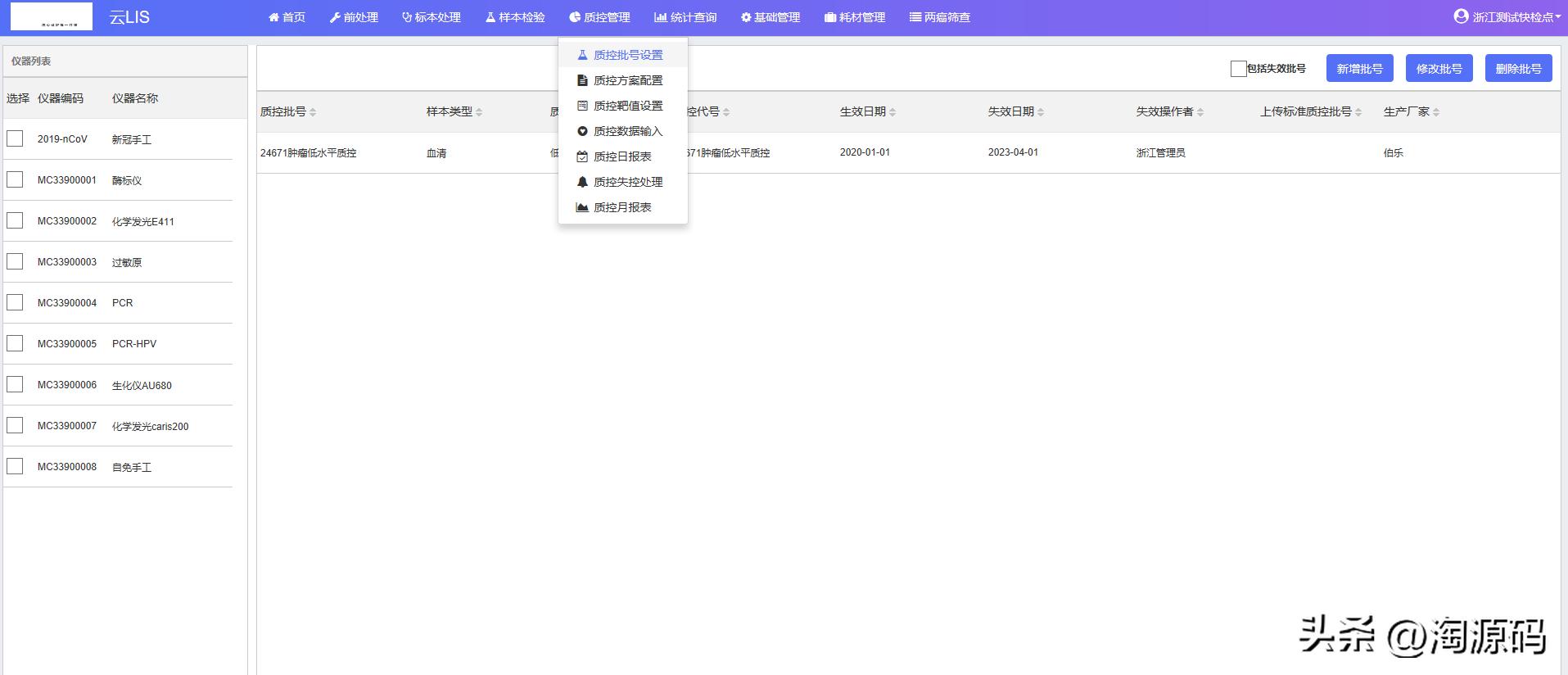Select 质控批号设置 menu entry
The image size is (1568, 675).
click(622, 55)
